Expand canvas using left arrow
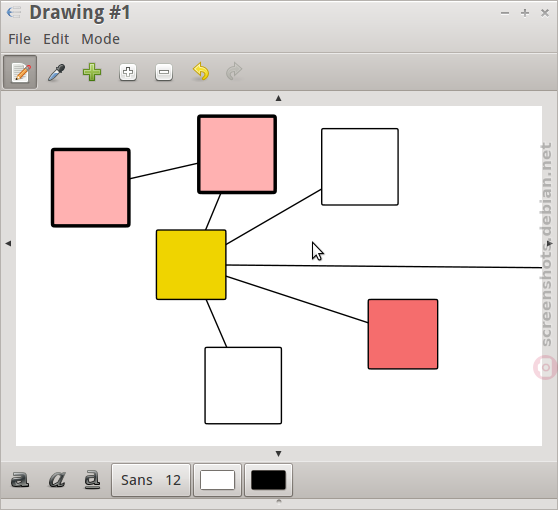This screenshot has height=510, width=558. (x=8, y=243)
